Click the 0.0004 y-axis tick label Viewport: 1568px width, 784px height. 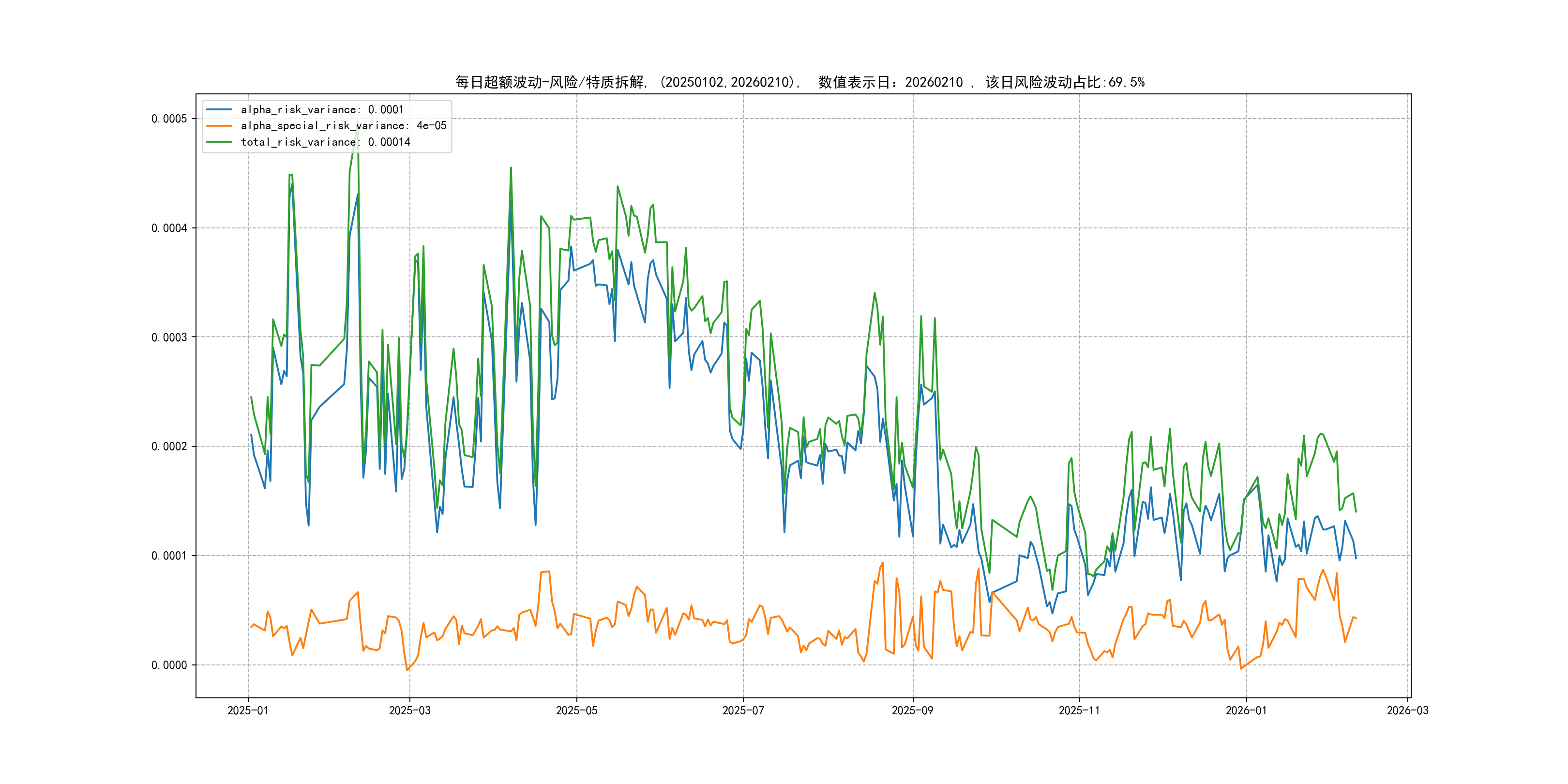click(169, 228)
